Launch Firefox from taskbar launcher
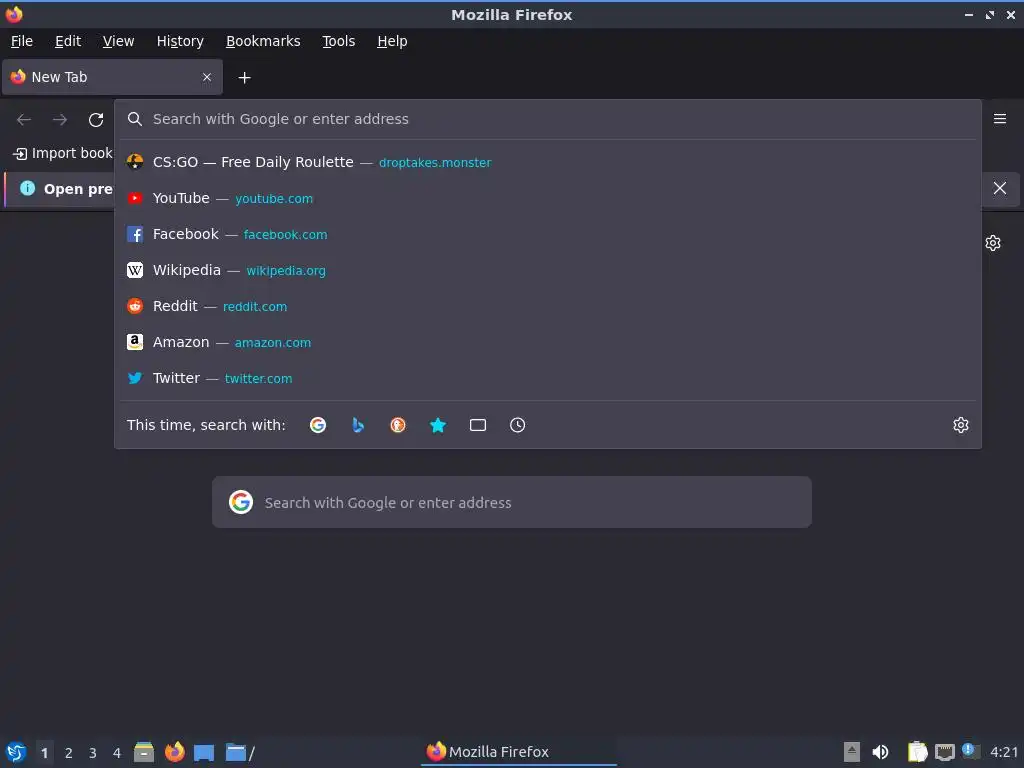Screen dimensions: 1024x768 pos(174,752)
